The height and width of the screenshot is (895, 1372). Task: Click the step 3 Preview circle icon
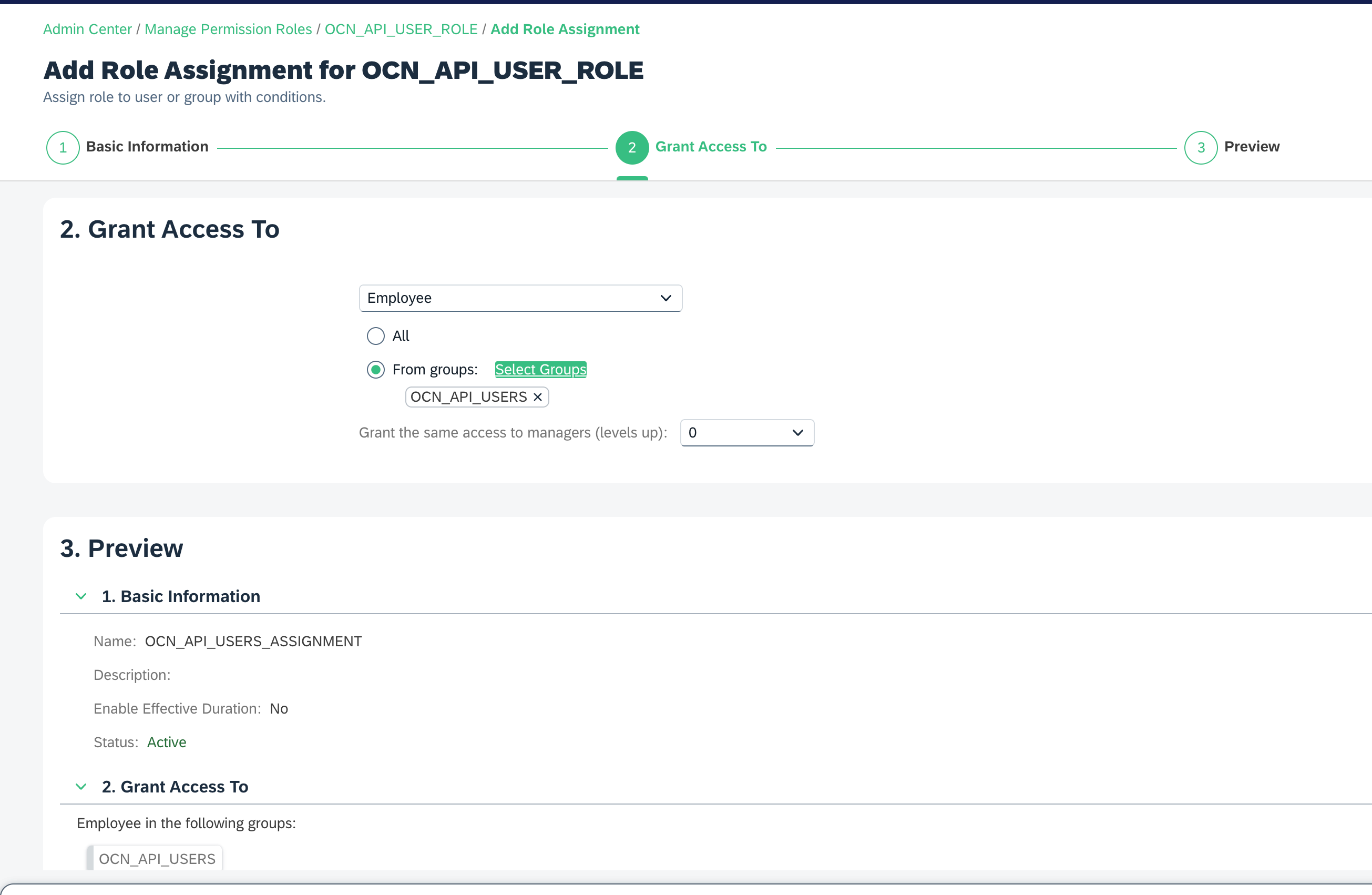[x=1200, y=148]
